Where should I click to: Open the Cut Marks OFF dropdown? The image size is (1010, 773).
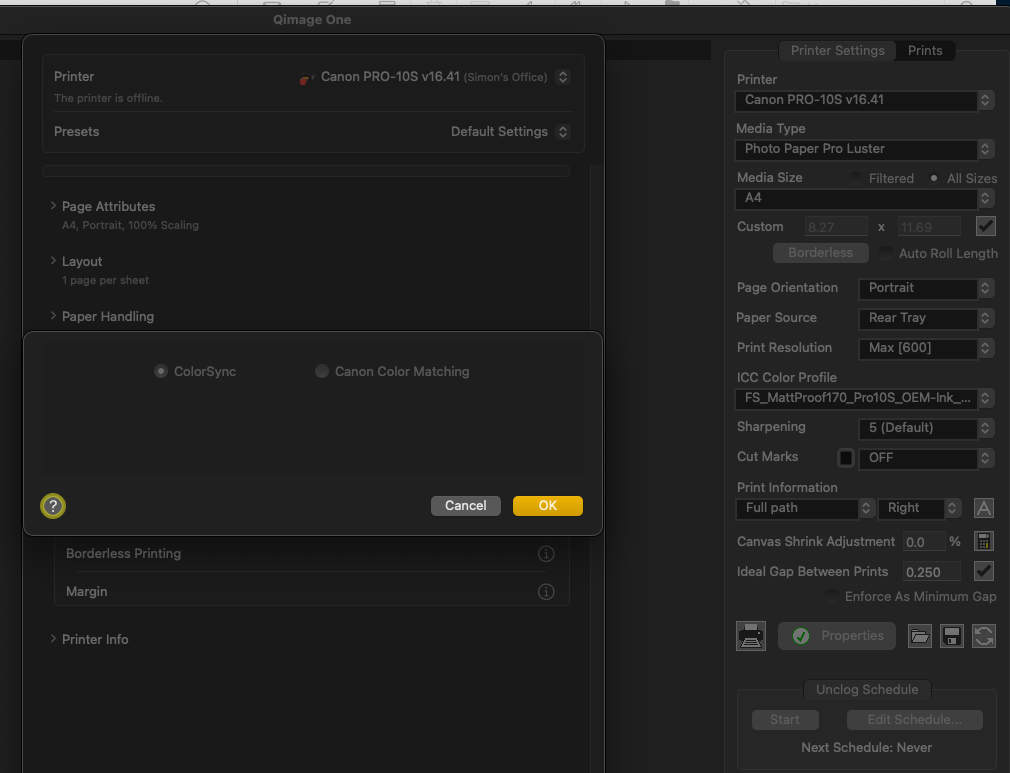click(x=926, y=458)
